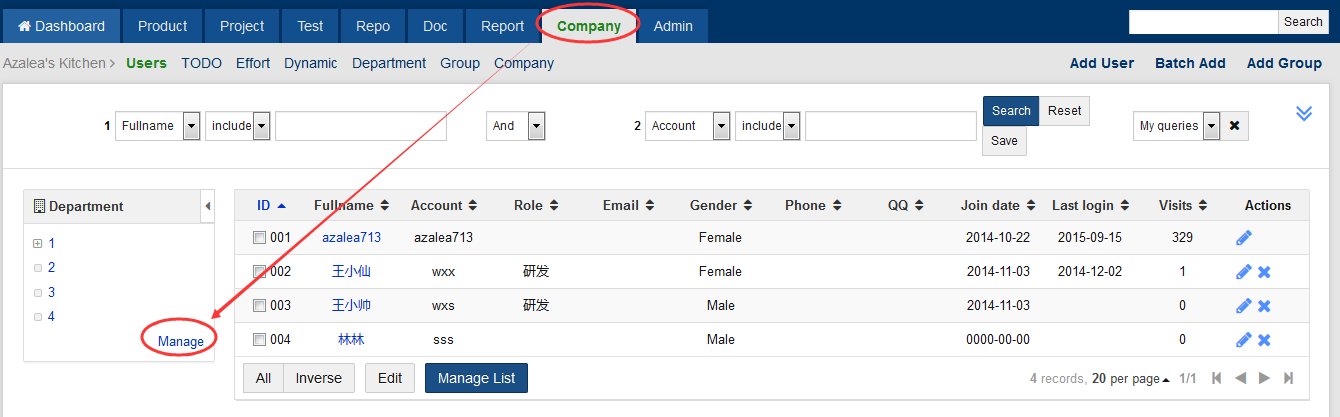Expand search form with double chevron icon
Image resolution: width=1340 pixels, height=417 pixels.
tap(1303, 113)
